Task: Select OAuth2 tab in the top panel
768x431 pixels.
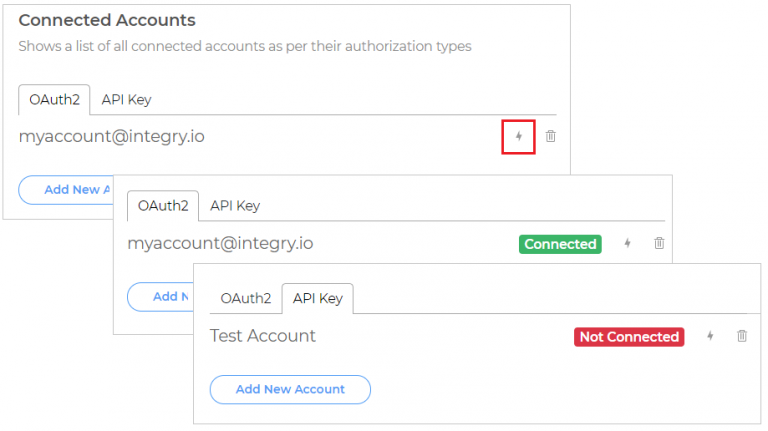Action: pyautogui.click(x=54, y=100)
